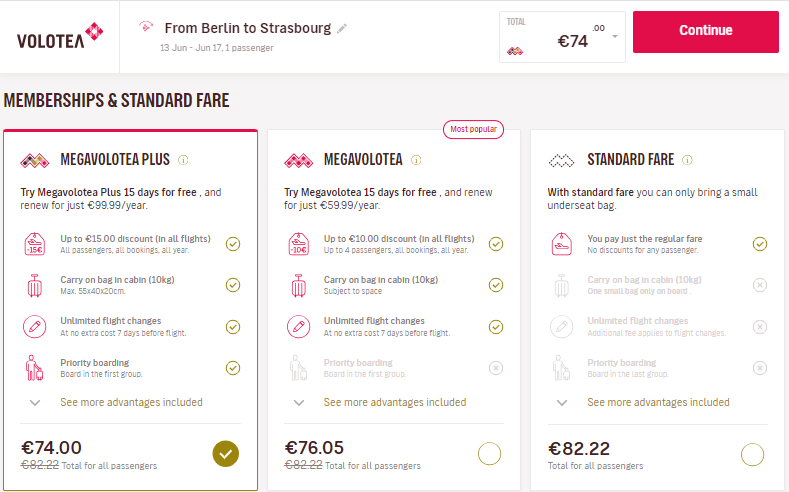Click the Continue button
Image resolution: width=789 pixels, height=492 pixels.
[x=705, y=32]
